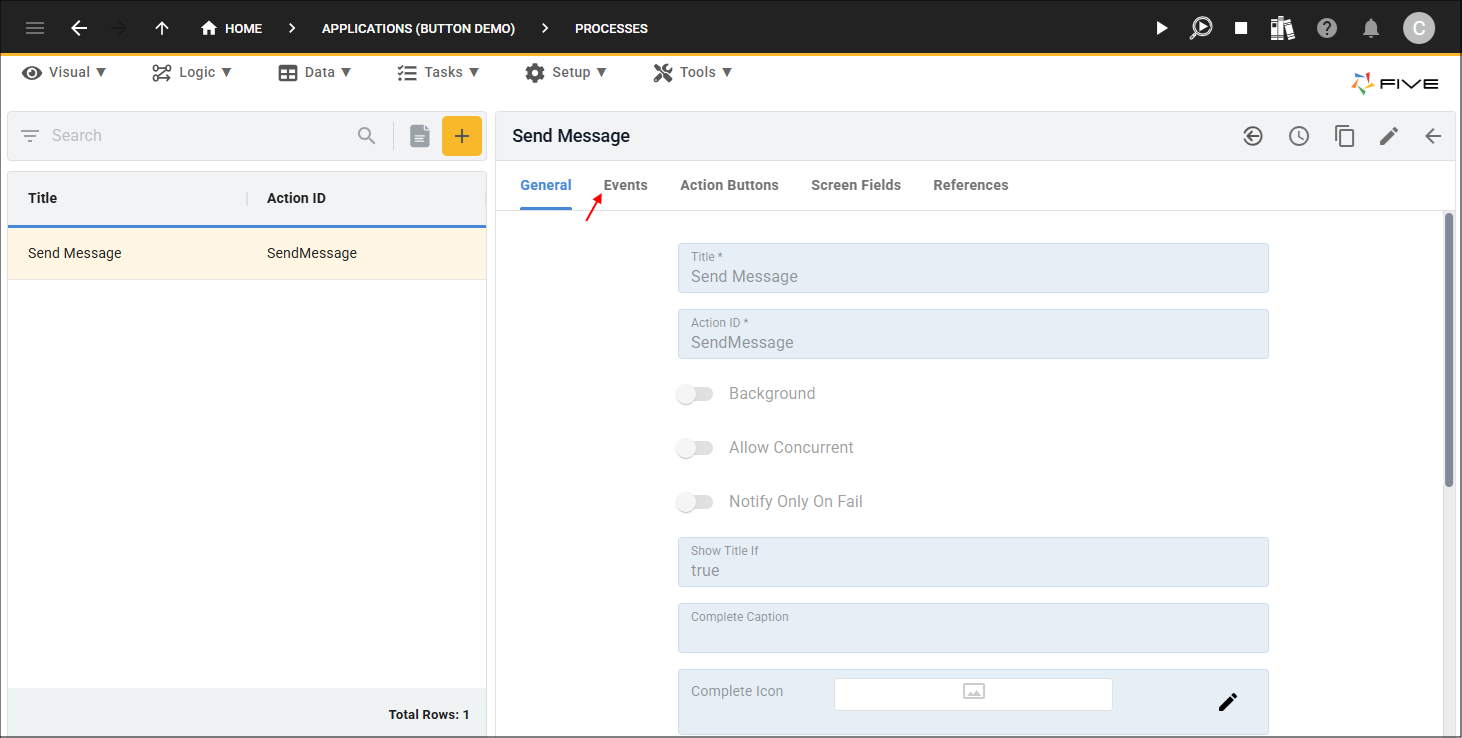Click the form vertical scrollbar
1462x738 pixels.
pos(1449,350)
